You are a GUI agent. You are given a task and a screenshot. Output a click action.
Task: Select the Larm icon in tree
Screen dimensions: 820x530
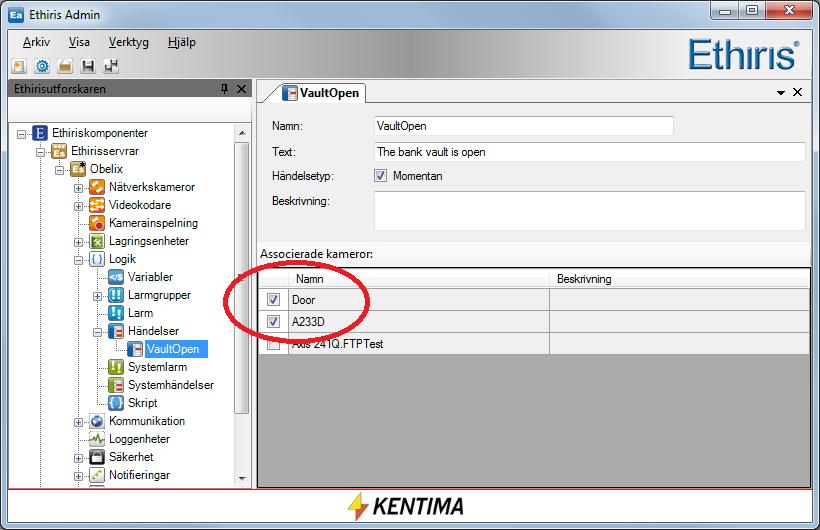[116, 313]
